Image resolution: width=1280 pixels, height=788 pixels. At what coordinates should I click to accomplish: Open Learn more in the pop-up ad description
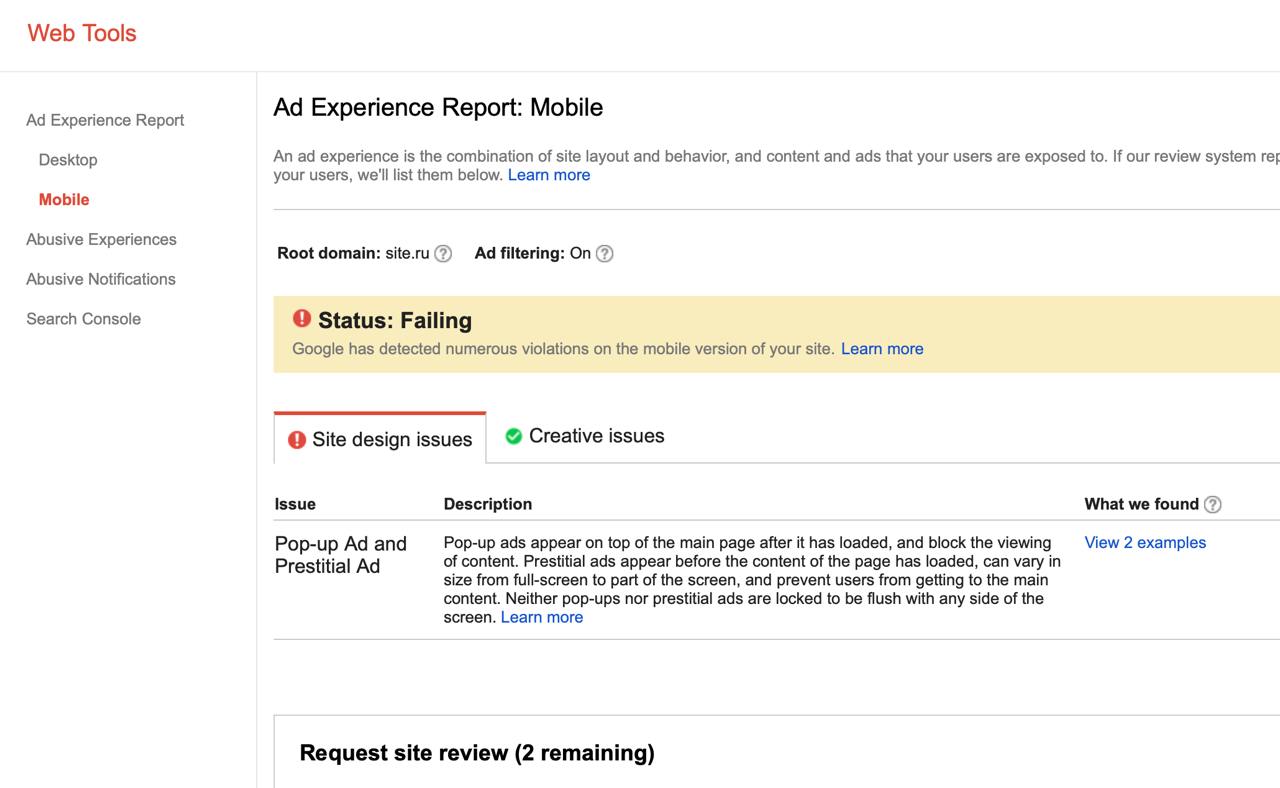[541, 618]
